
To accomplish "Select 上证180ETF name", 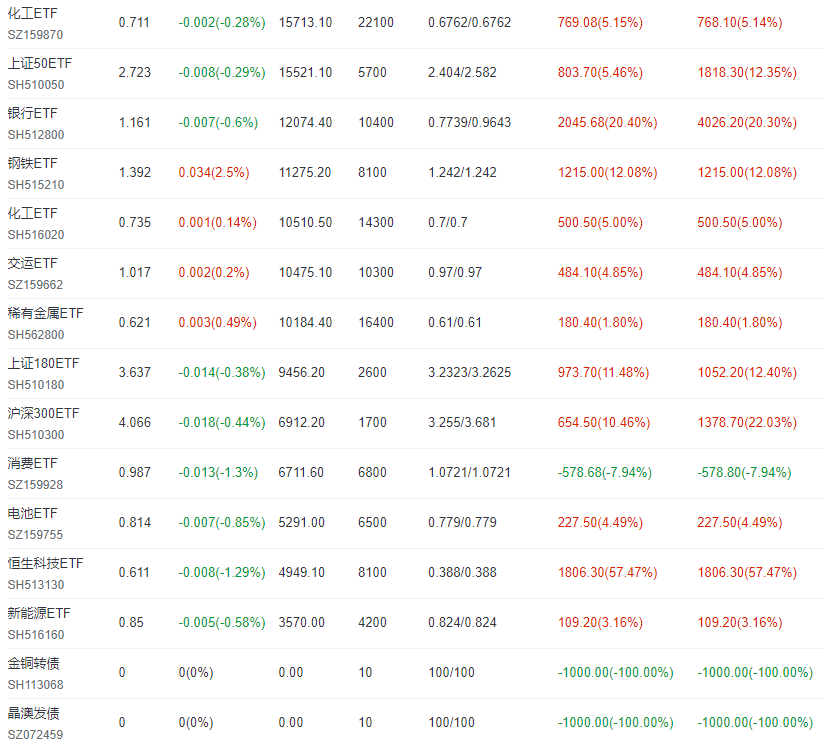I will [43, 363].
